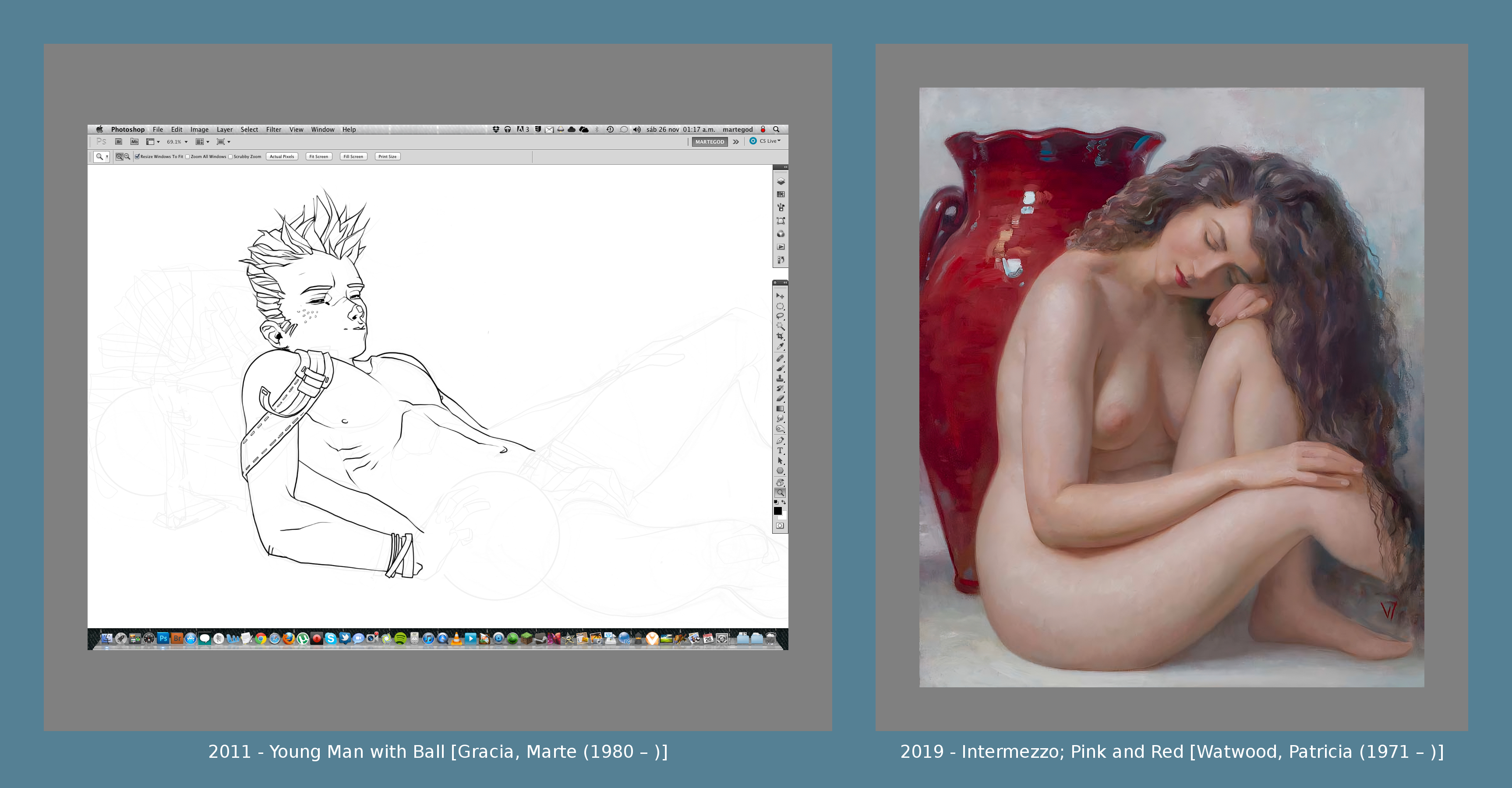Select the History Brush tool
This screenshot has height=788, width=1512.
(780, 388)
